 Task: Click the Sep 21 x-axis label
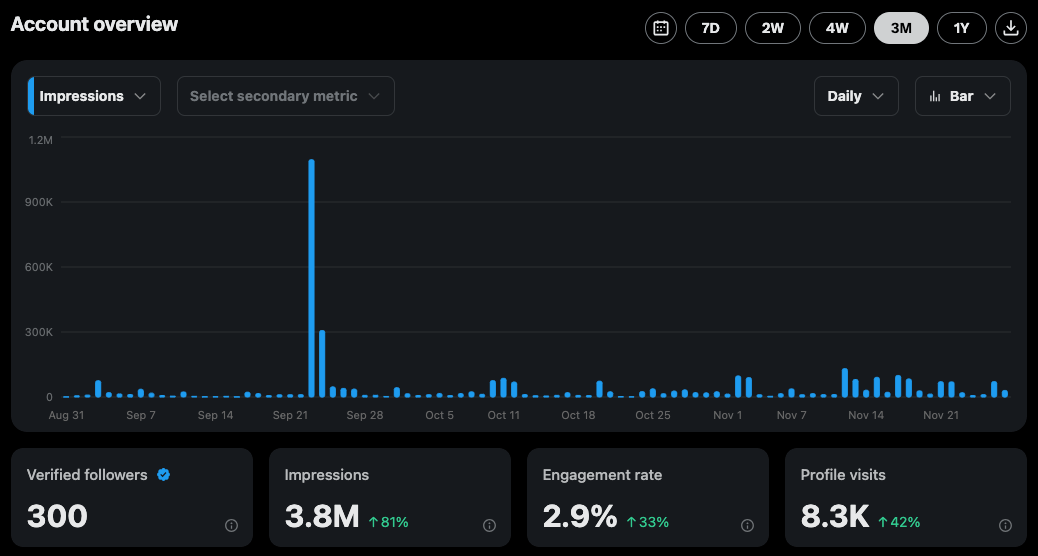[x=290, y=415]
